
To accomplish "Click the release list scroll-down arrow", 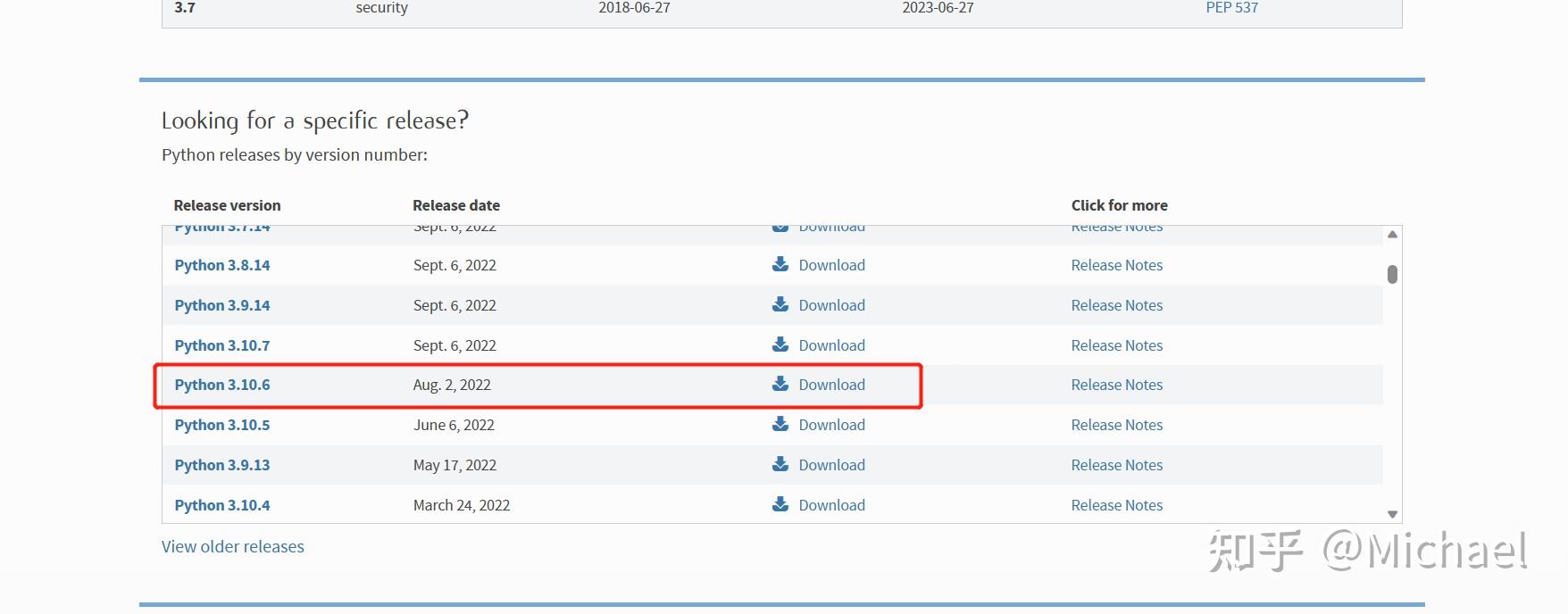I will click(x=1392, y=514).
